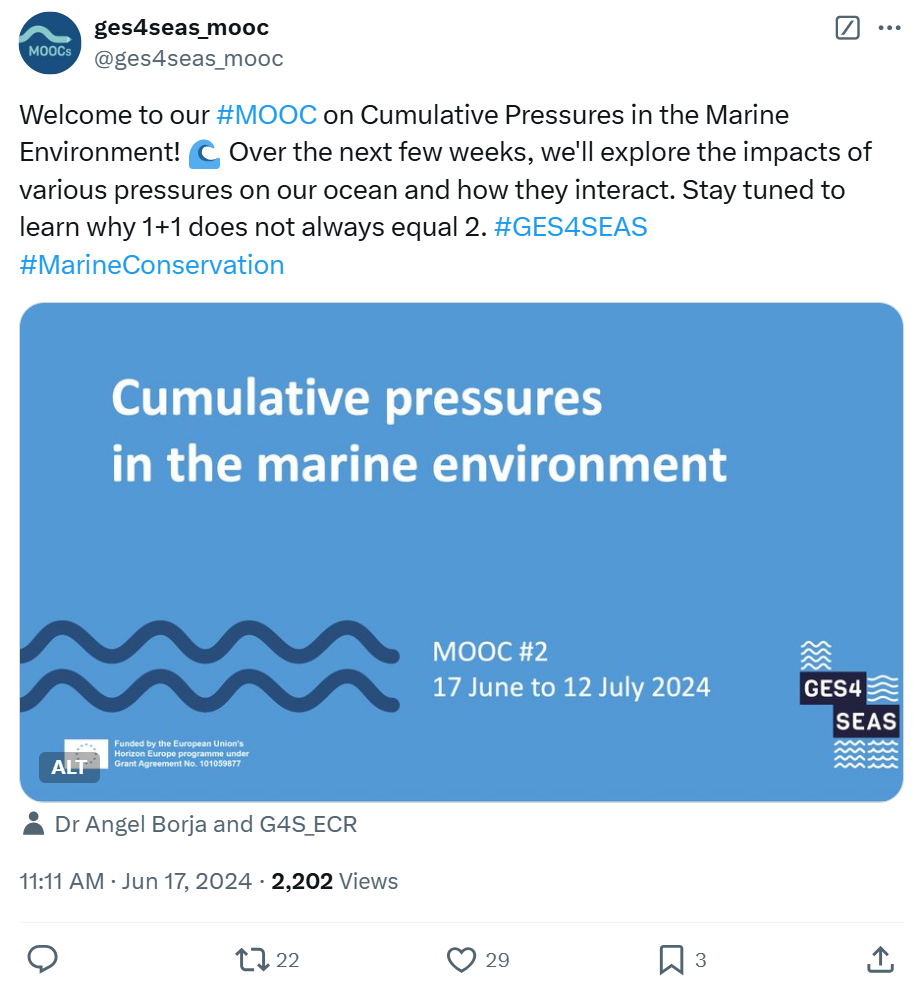The image size is (918, 987).
Task: Open the ges4seas_mooc profile avatar
Action: pyautogui.click(x=51, y=43)
